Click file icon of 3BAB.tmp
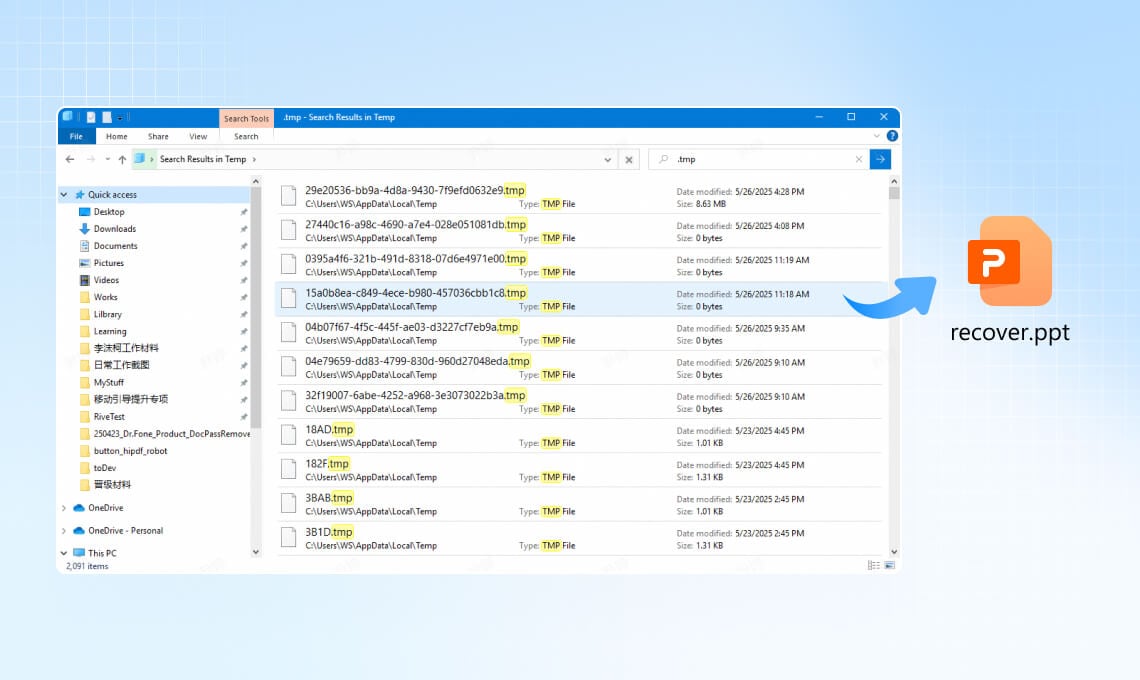This screenshot has width=1140, height=680. (x=289, y=503)
